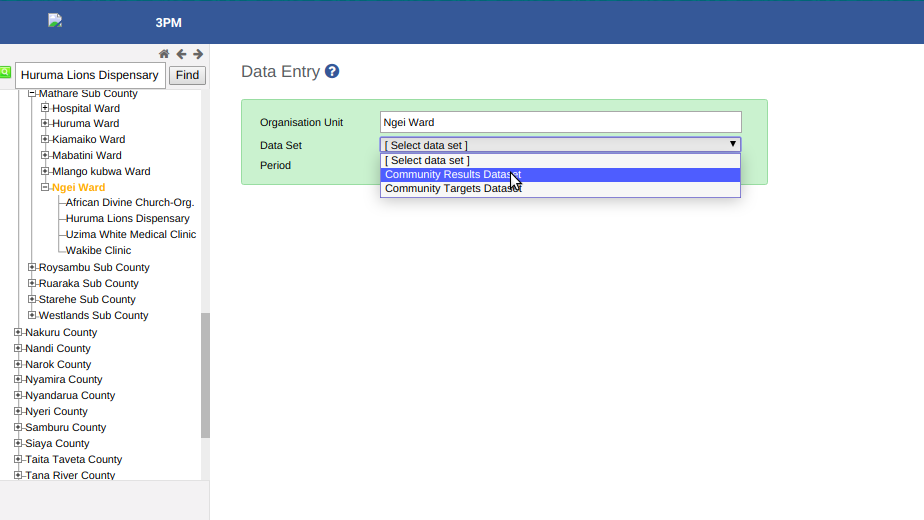
Task: Open the Data Set dropdown arrow
Action: pyautogui.click(x=732, y=144)
